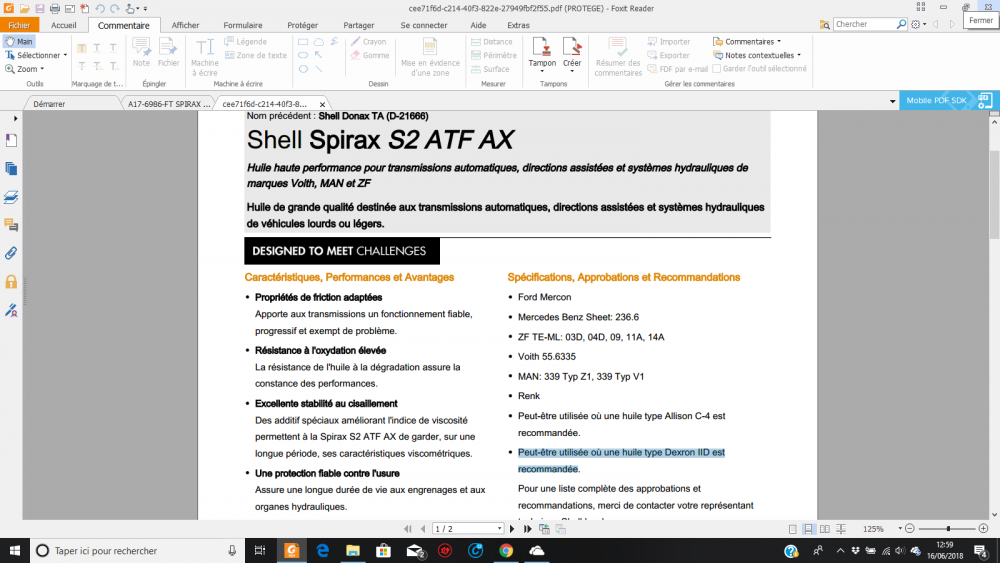
Task: Click the Zone de texte button
Action: tap(256, 55)
